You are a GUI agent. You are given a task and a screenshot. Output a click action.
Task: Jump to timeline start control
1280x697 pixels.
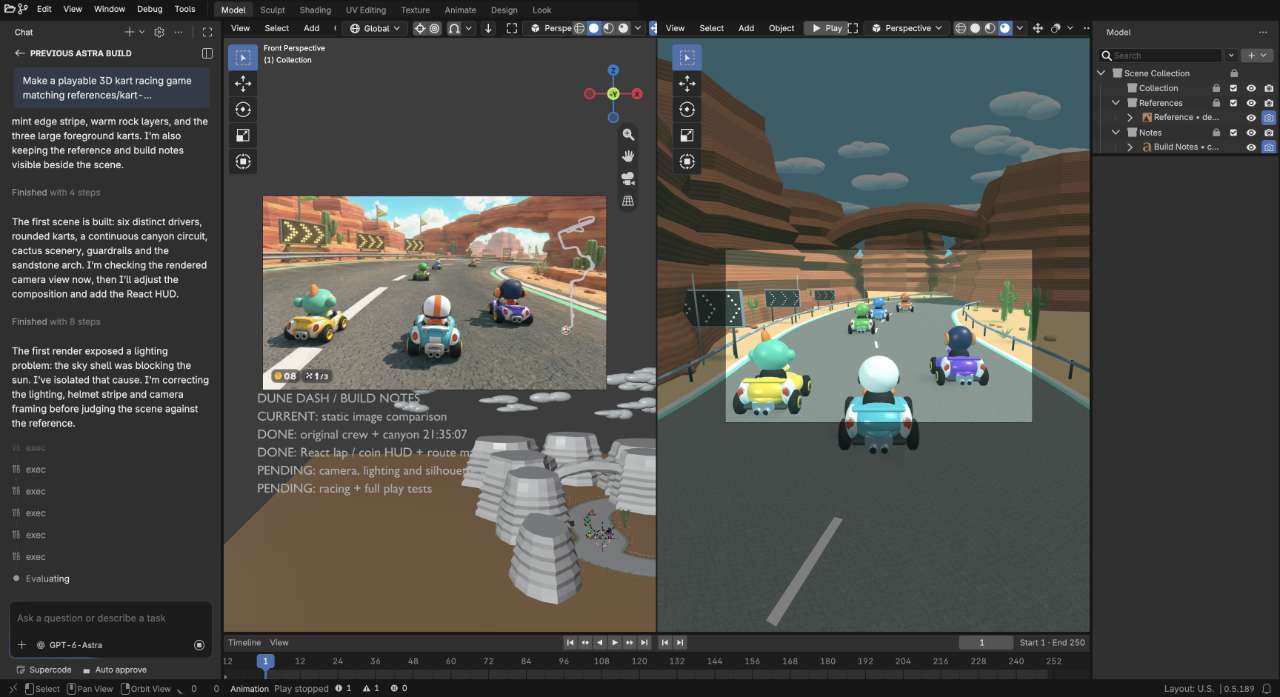click(570, 642)
